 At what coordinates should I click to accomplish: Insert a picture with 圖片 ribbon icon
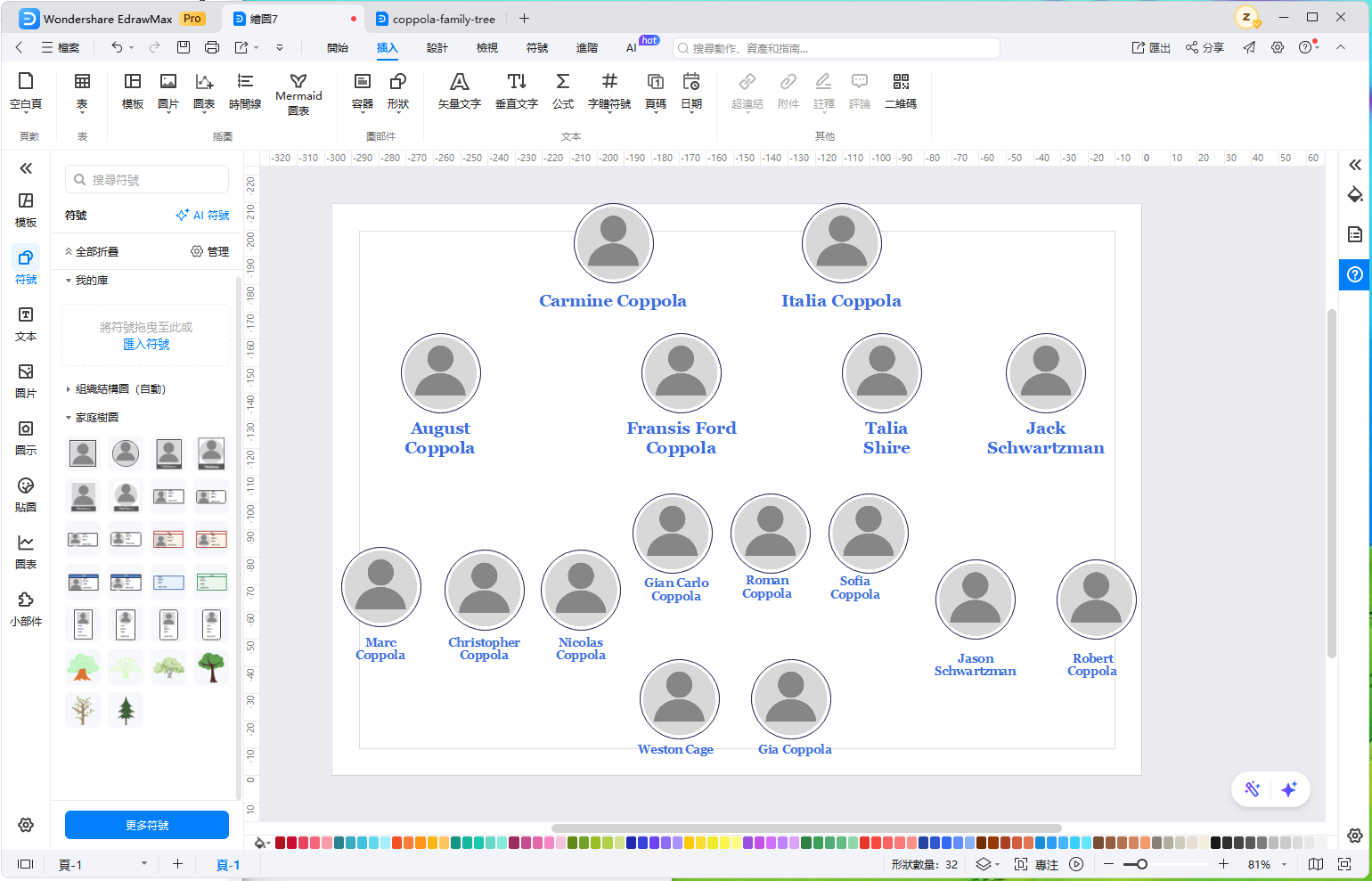167,92
